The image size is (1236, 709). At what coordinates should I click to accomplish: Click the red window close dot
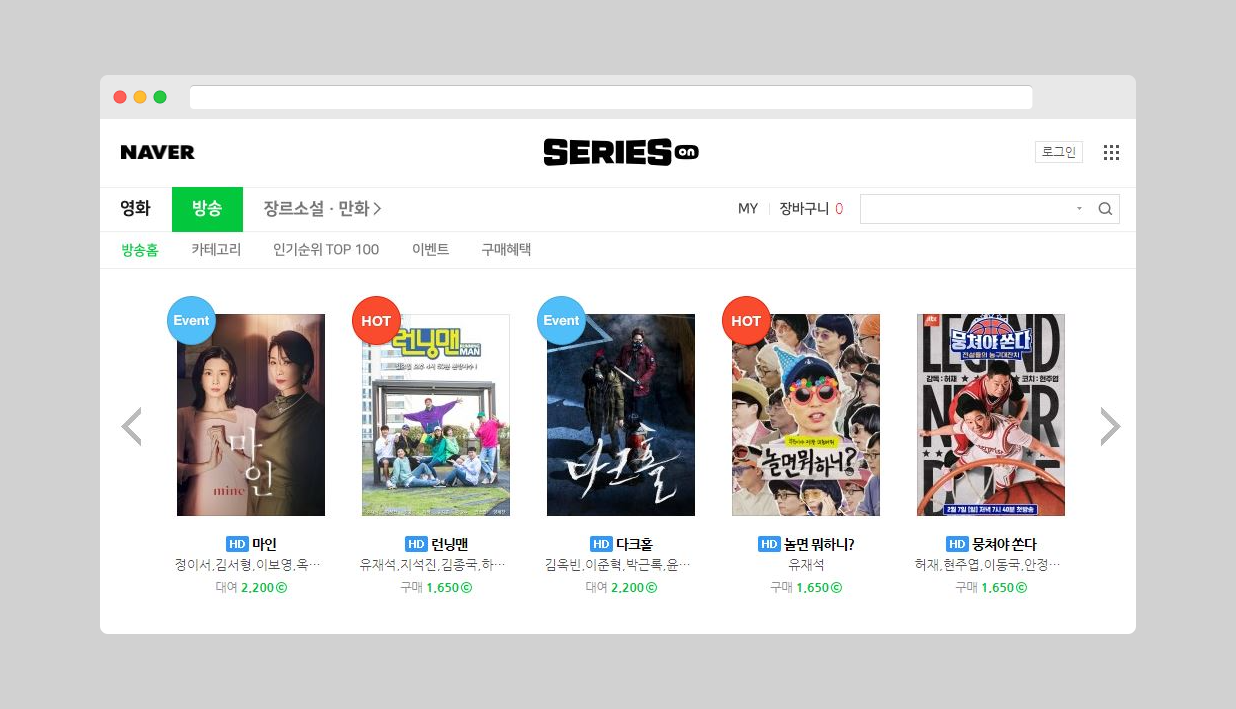pyautogui.click(x=120, y=97)
